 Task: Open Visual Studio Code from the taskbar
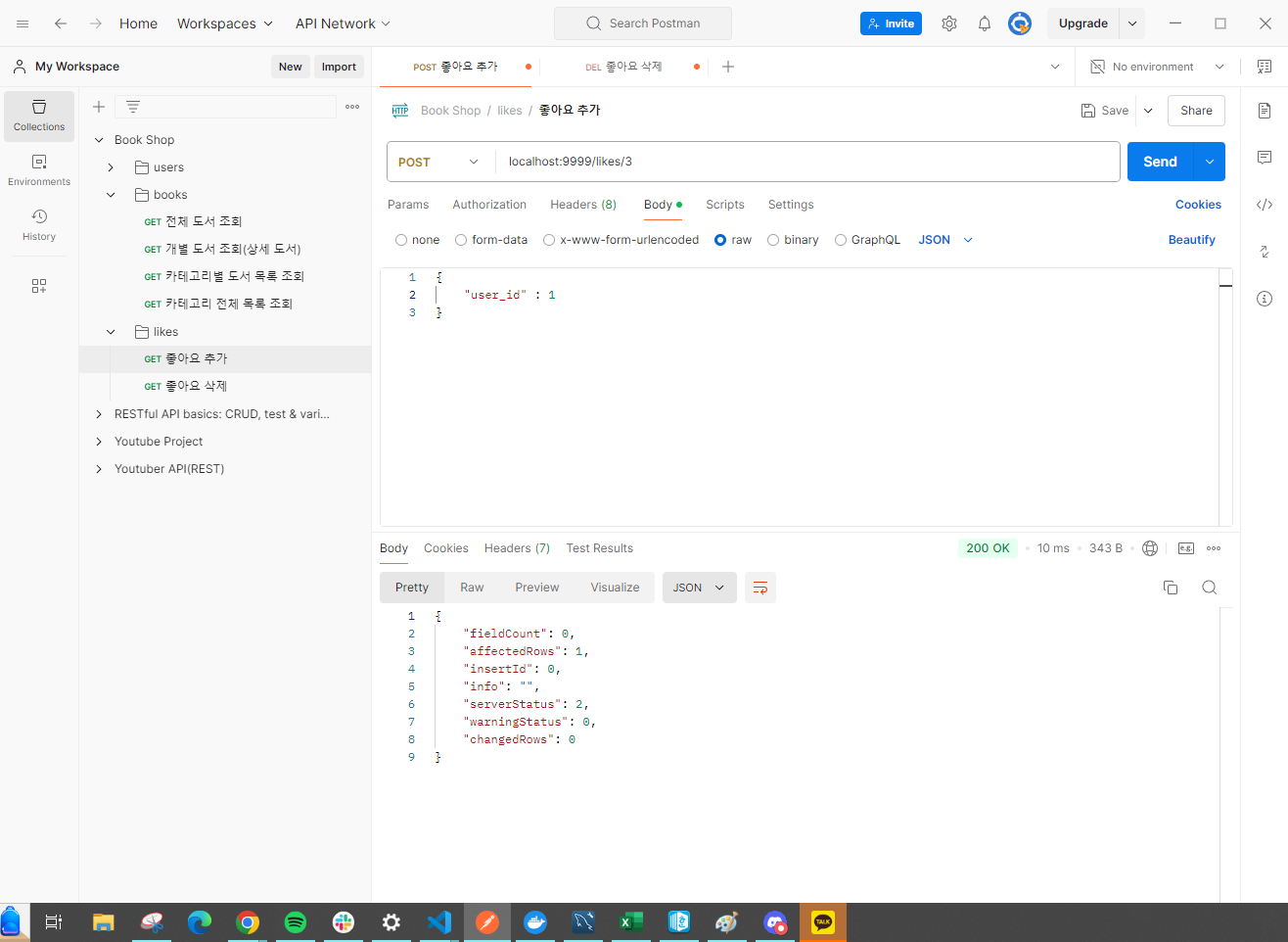point(439,922)
